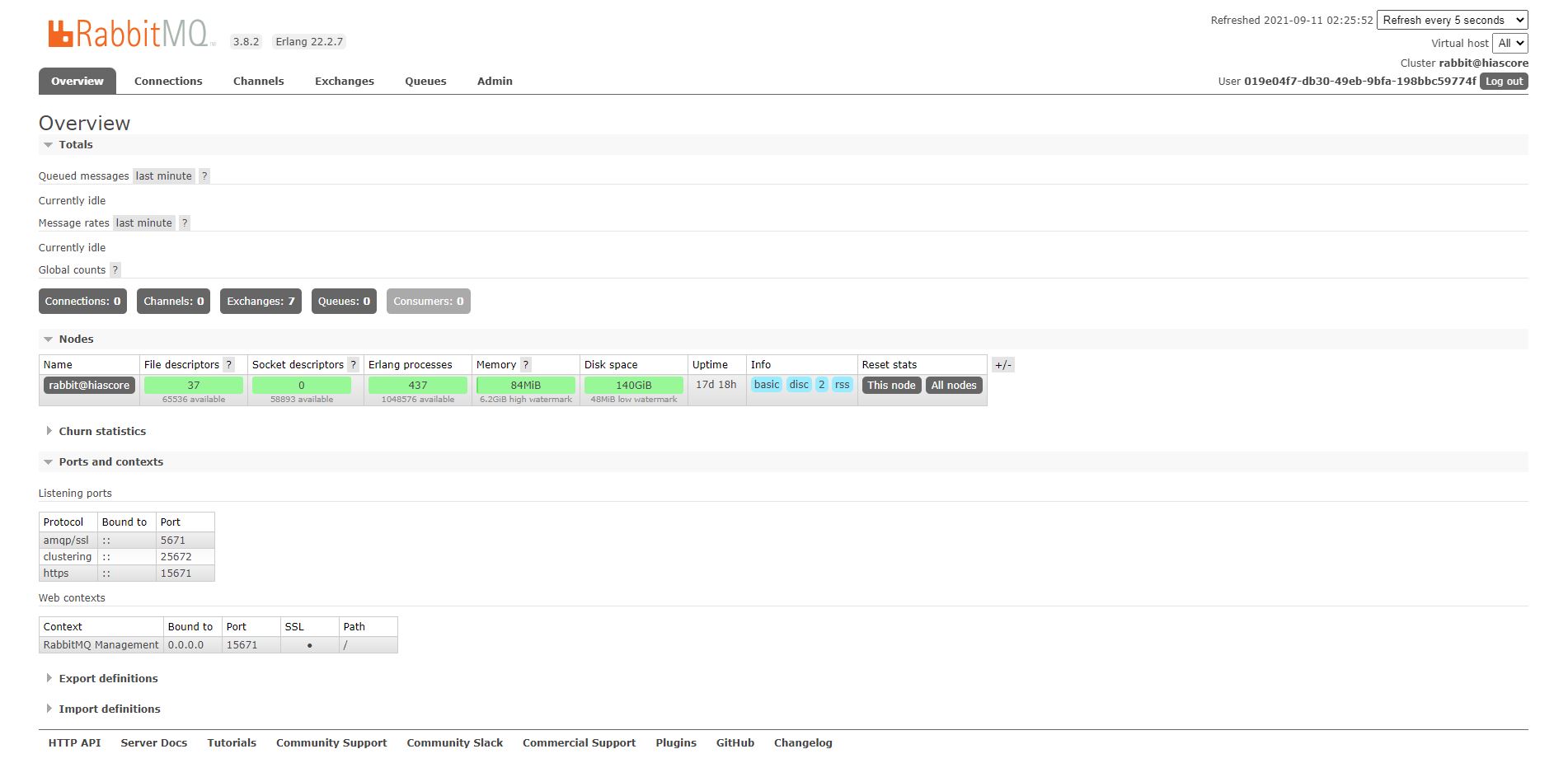Open the Virtual host dropdown

(1509, 43)
